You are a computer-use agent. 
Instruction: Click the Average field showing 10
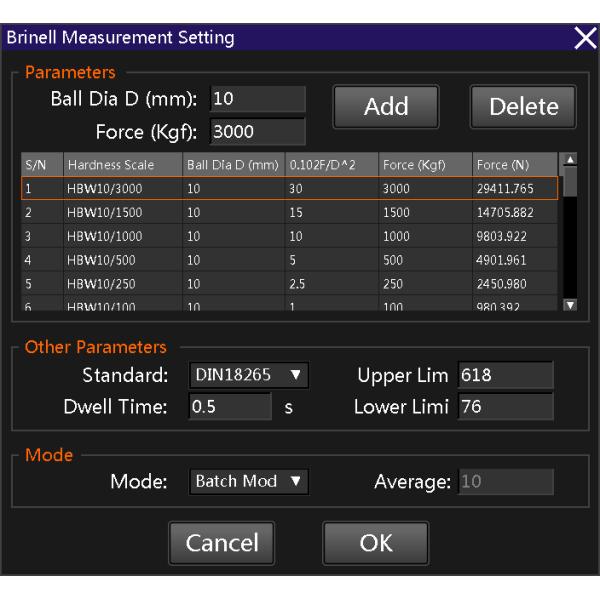pyautogui.click(x=504, y=481)
